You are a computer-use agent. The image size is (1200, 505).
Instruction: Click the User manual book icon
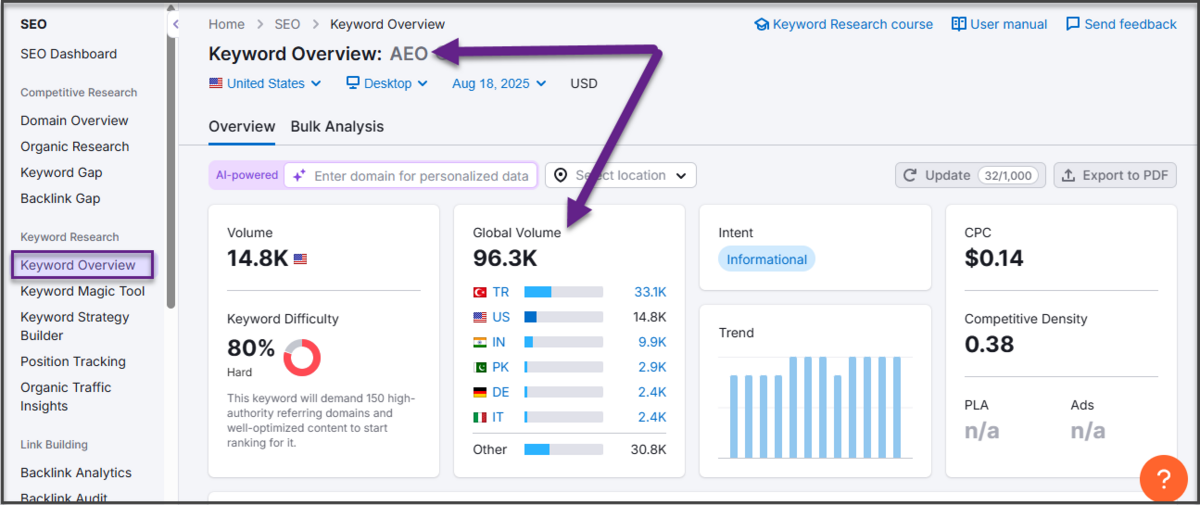tap(958, 24)
